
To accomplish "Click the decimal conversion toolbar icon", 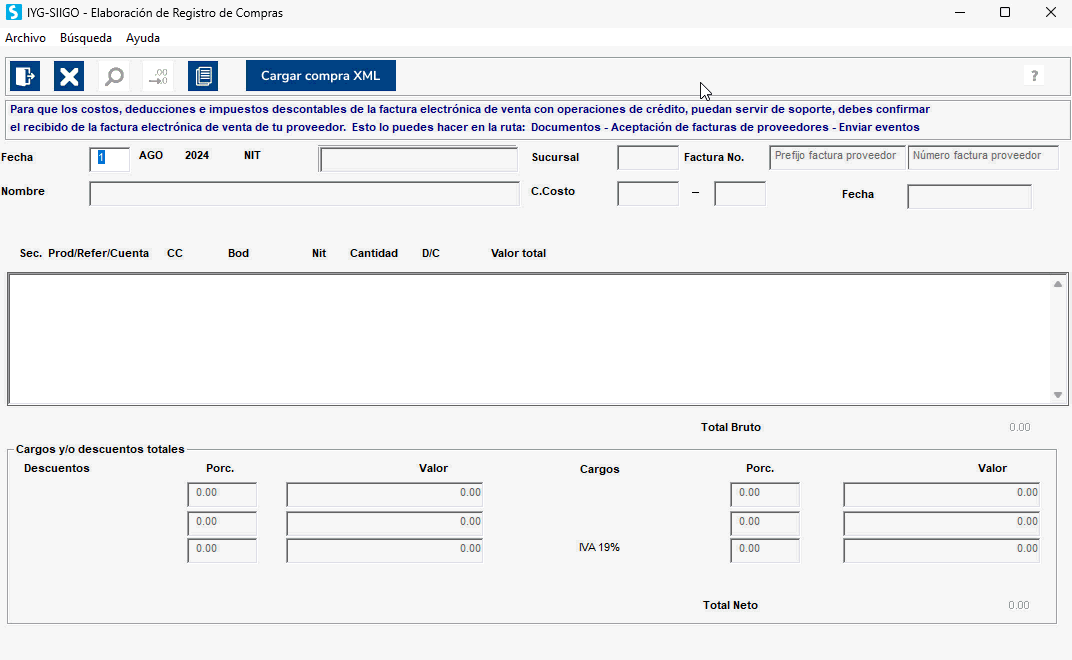I will (x=159, y=76).
